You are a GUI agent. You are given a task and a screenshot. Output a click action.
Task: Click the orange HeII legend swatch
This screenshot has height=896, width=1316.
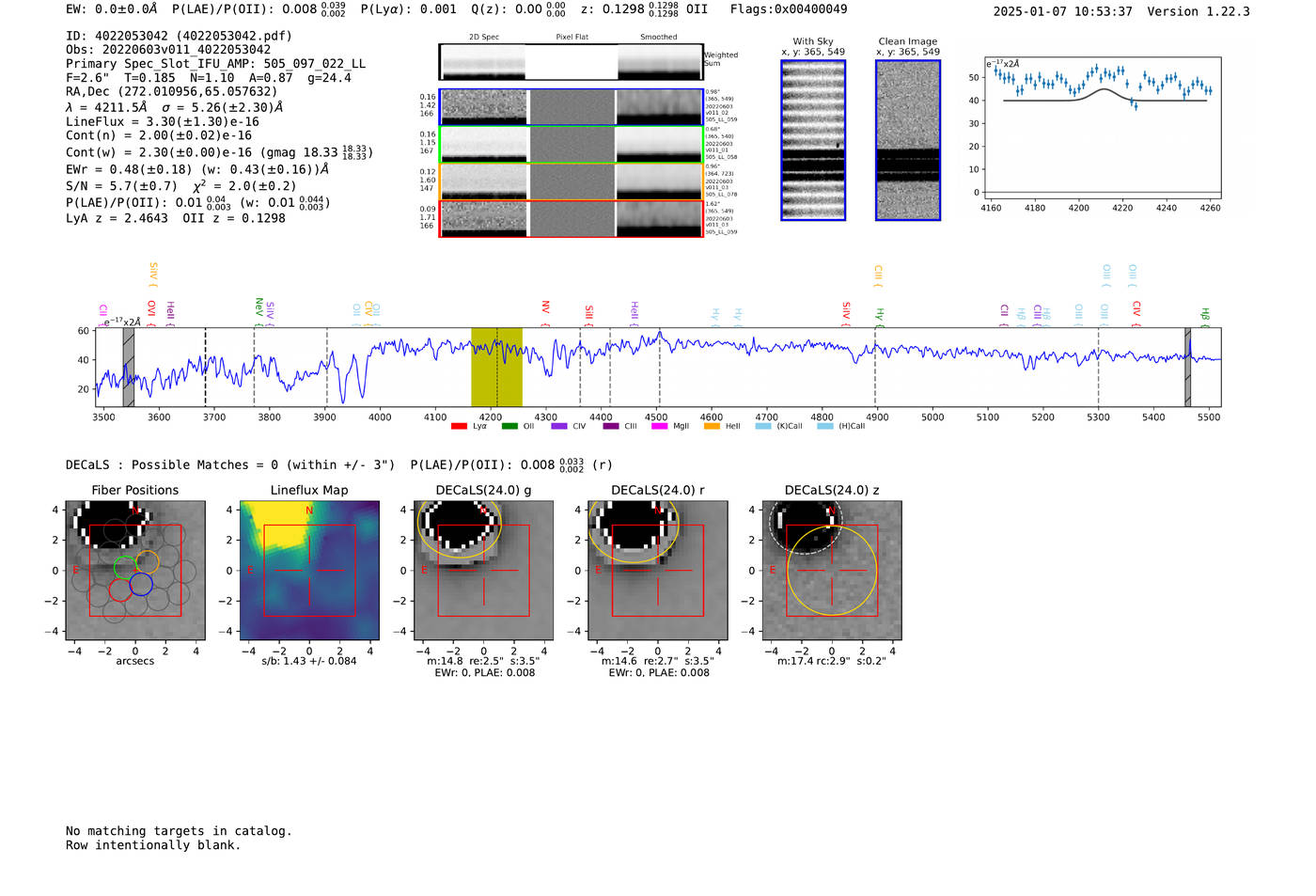[x=712, y=427]
